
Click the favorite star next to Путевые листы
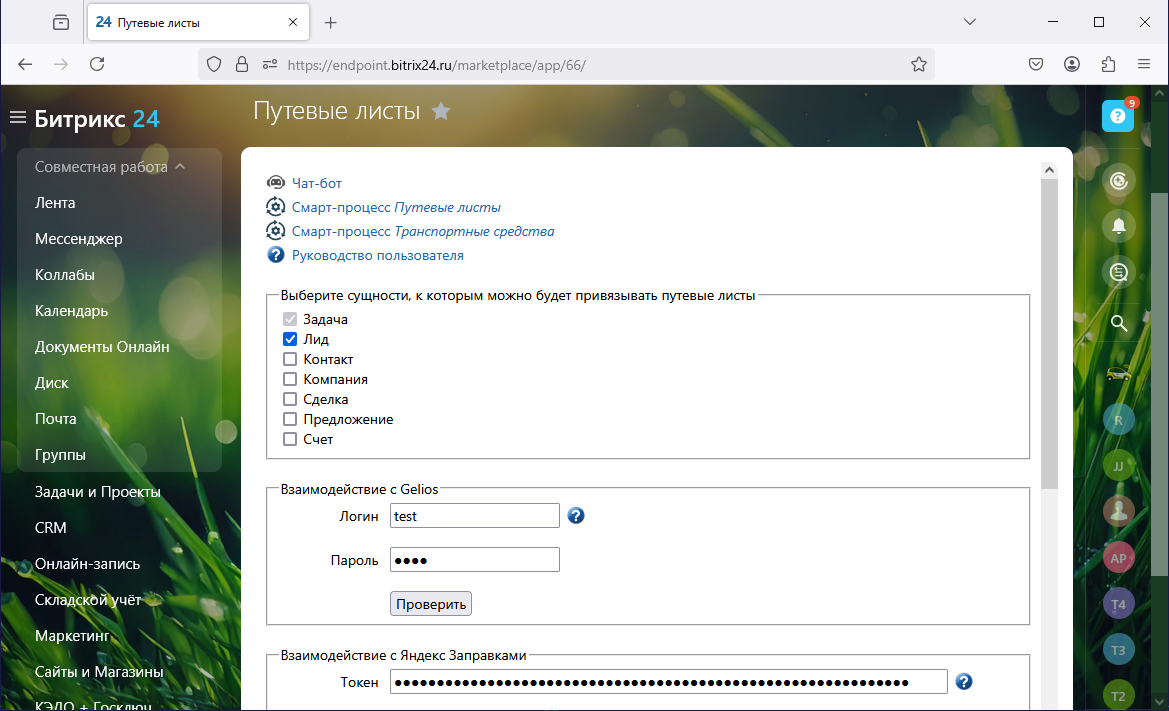point(441,112)
